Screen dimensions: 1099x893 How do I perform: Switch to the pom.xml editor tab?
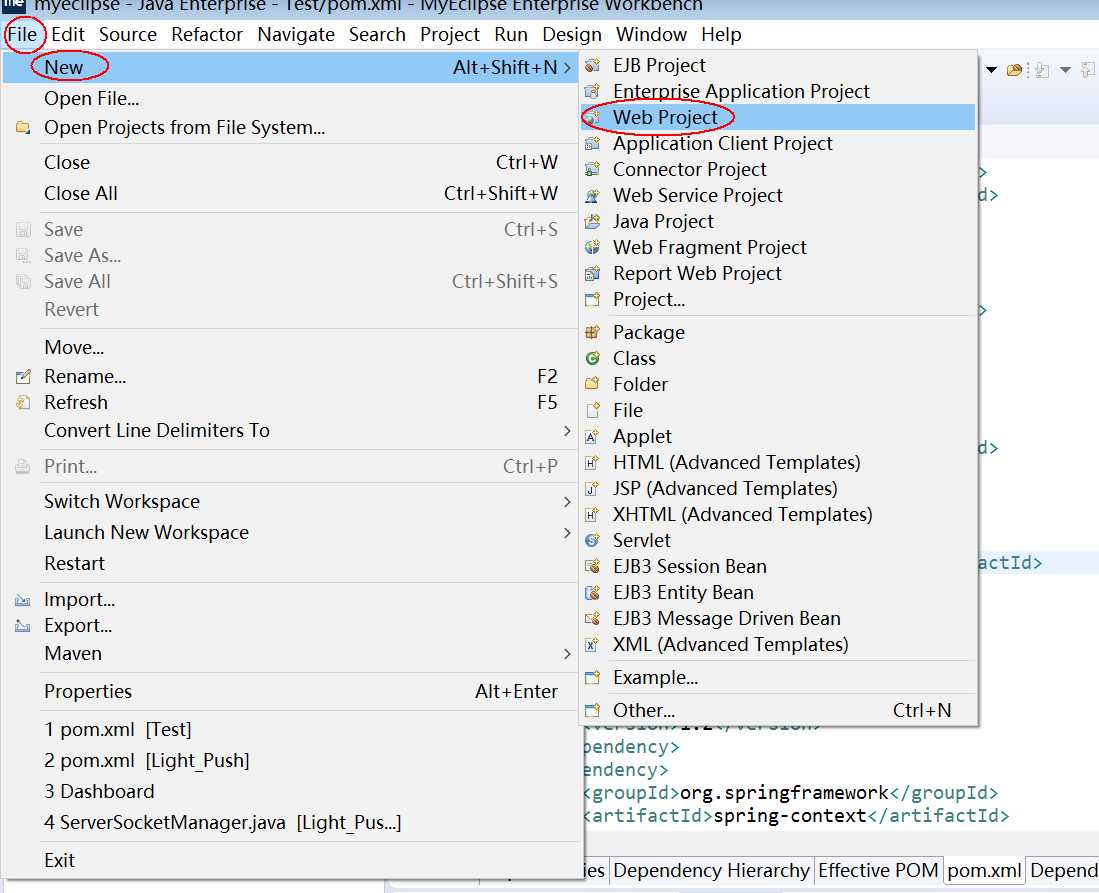(x=984, y=871)
